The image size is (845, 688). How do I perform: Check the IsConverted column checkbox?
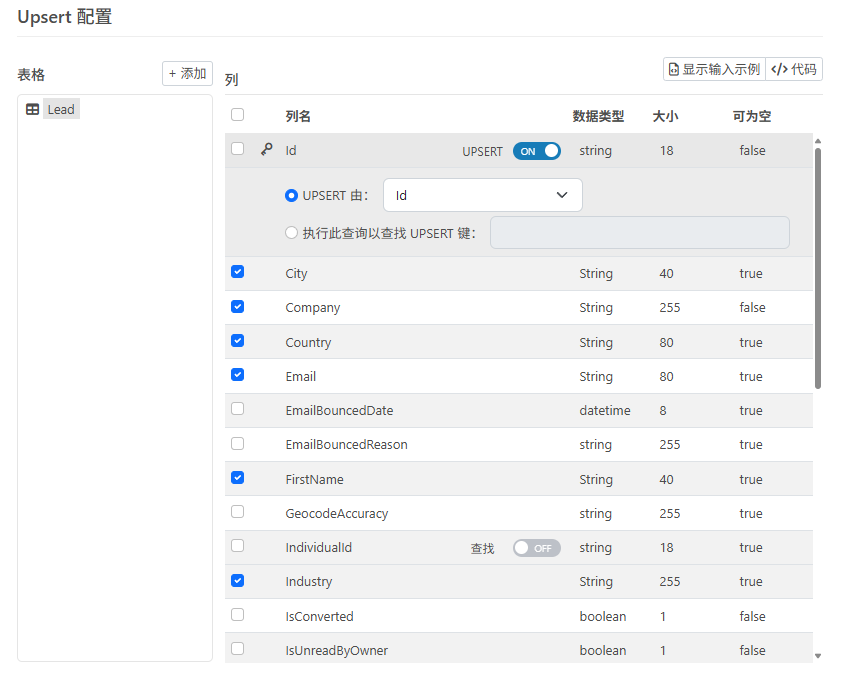pyautogui.click(x=238, y=615)
